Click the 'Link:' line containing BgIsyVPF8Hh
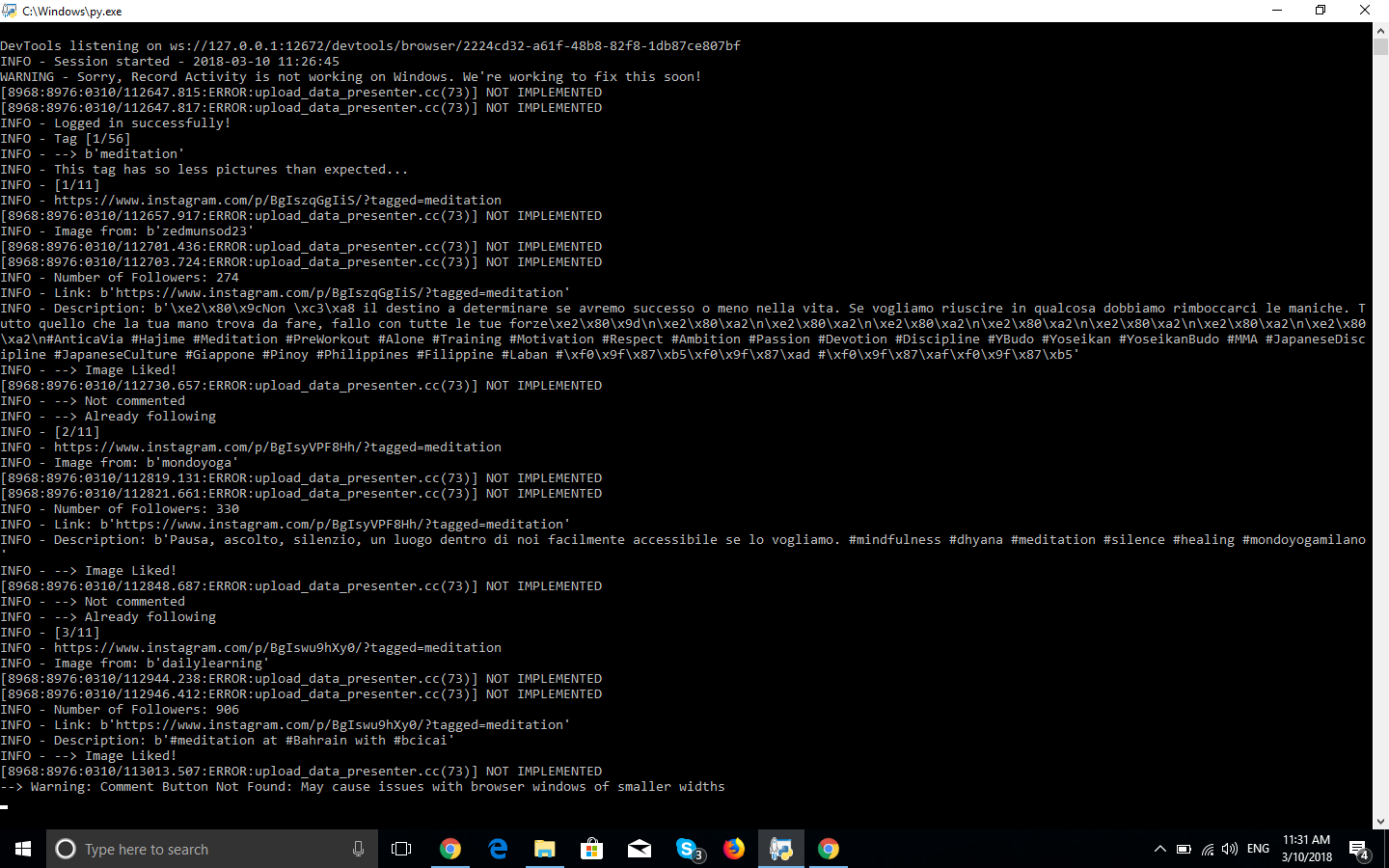 (x=286, y=524)
